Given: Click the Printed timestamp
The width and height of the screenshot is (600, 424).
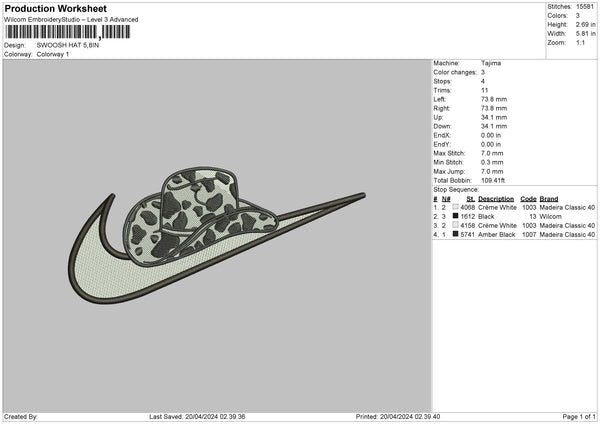Looking at the screenshot, I should coord(398,416).
